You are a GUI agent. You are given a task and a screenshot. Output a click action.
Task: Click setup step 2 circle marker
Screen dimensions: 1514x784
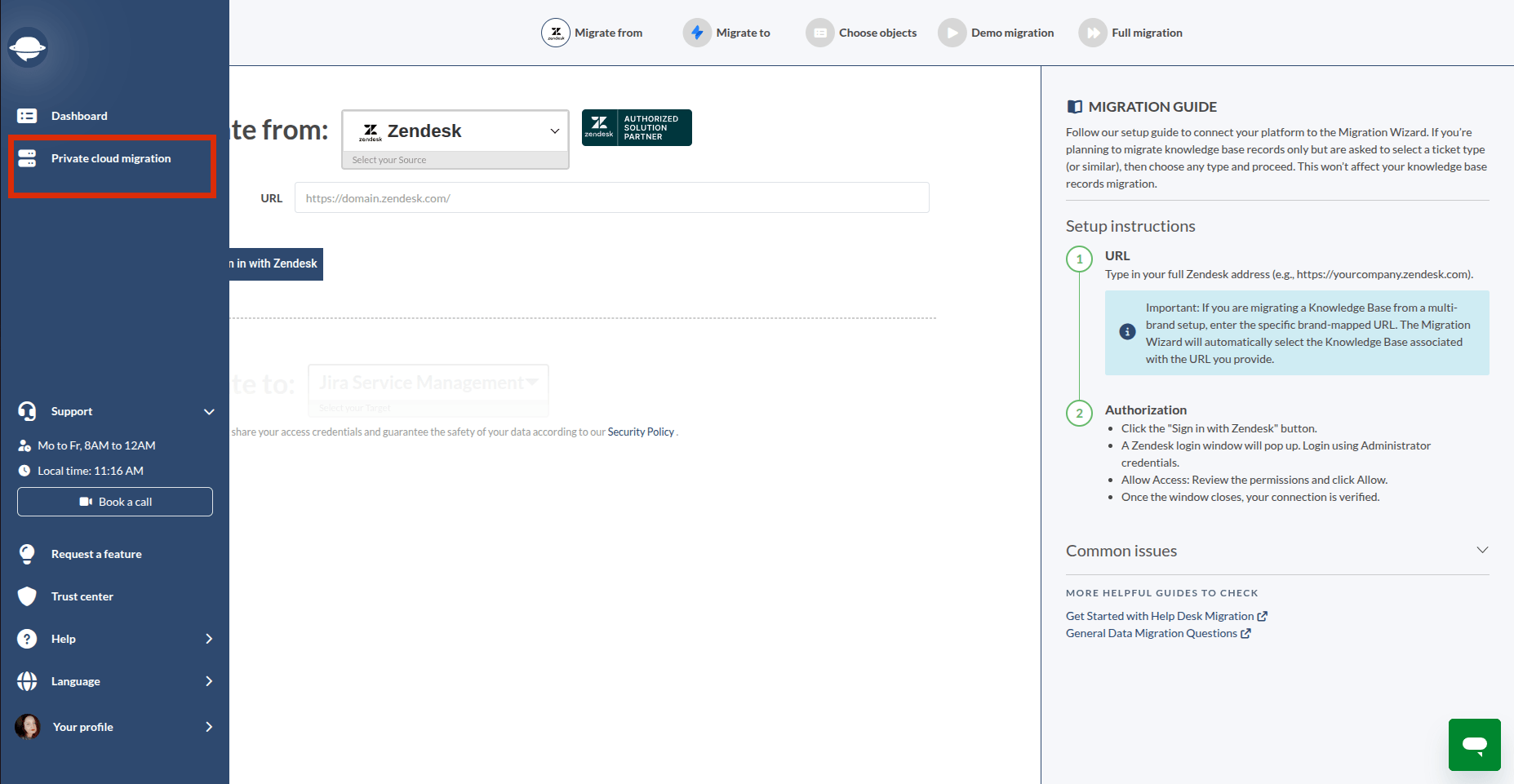click(x=1079, y=413)
